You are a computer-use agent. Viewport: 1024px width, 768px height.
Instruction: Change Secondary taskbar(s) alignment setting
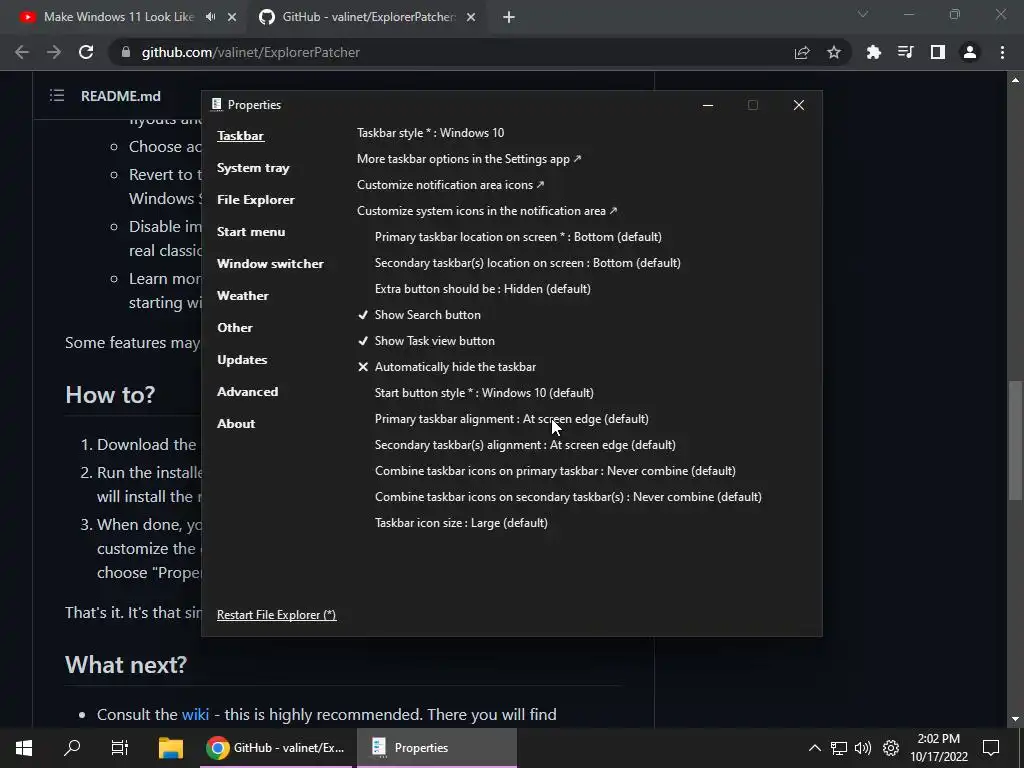[x=525, y=445]
